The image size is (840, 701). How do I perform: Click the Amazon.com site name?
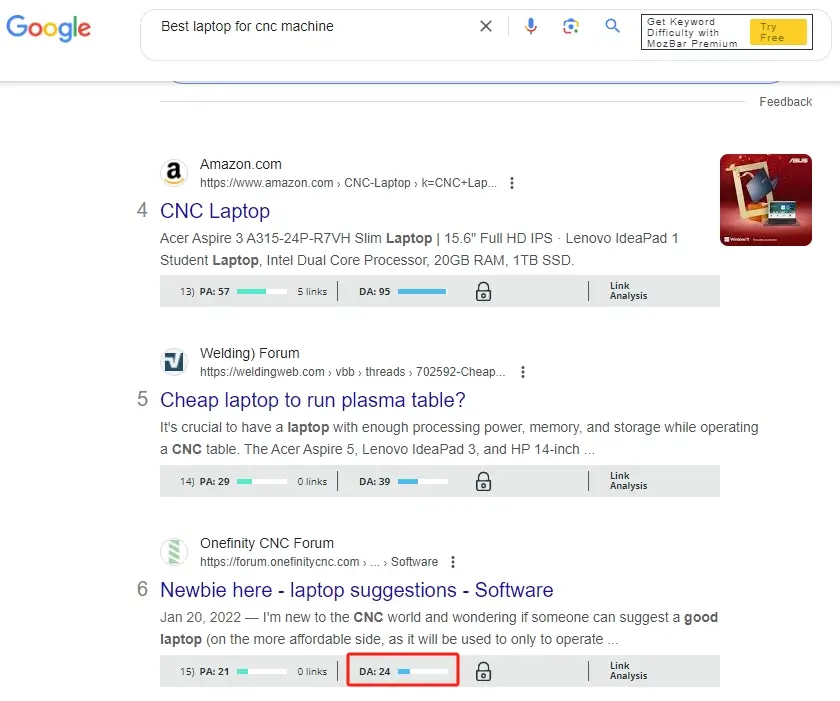click(x=241, y=164)
